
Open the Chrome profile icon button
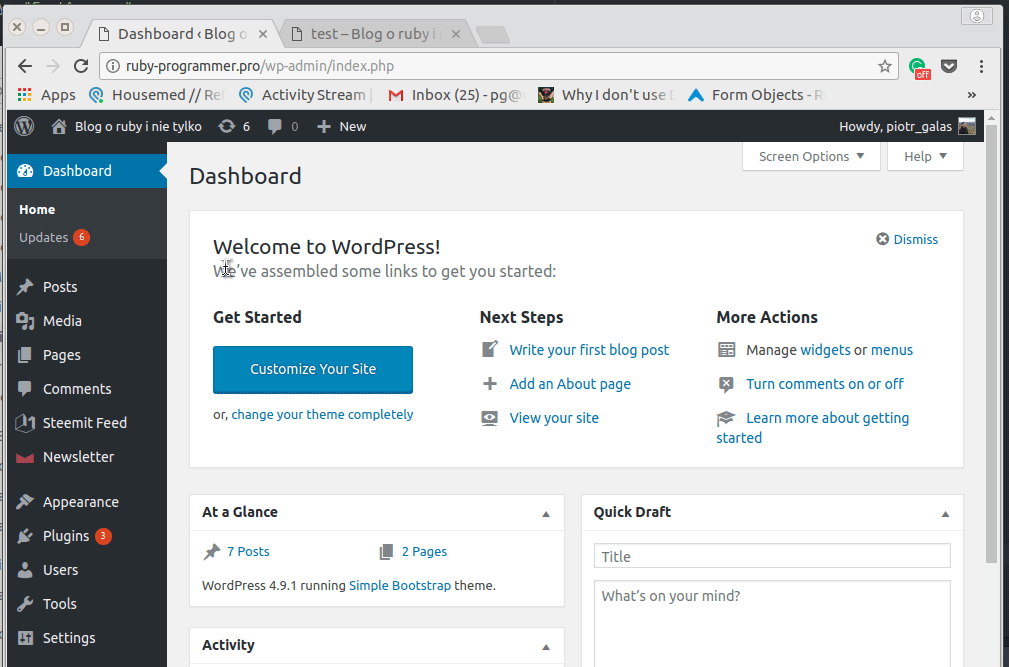(x=977, y=15)
